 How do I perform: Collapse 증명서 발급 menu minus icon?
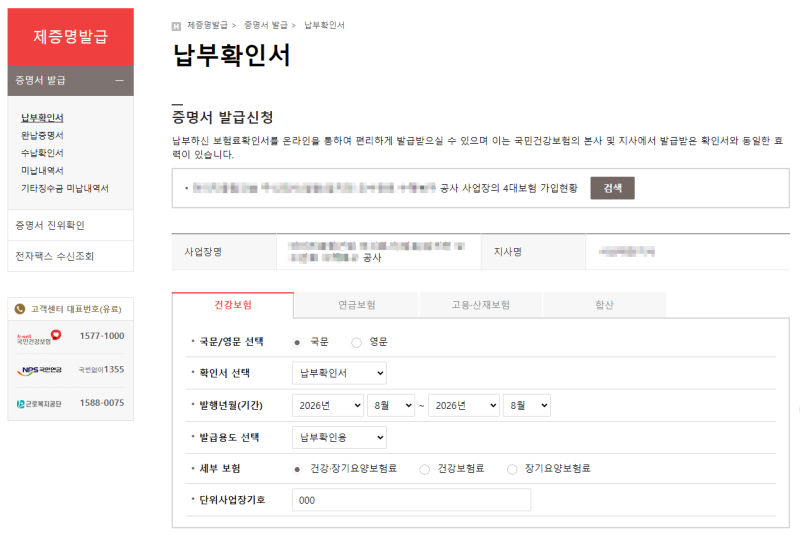pos(119,81)
